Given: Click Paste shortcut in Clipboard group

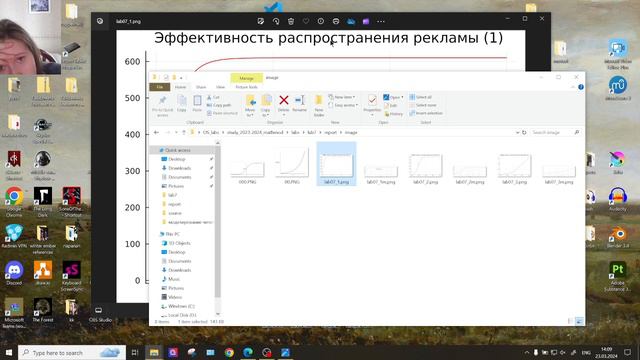Looking at the screenshot, I should pos(222,113).
